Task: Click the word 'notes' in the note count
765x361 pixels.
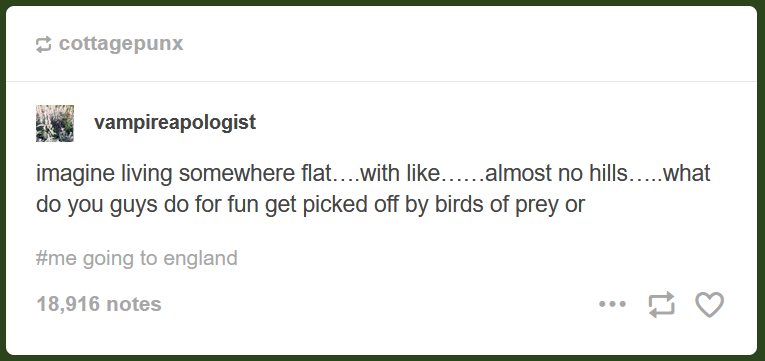Action: (134, 304)
